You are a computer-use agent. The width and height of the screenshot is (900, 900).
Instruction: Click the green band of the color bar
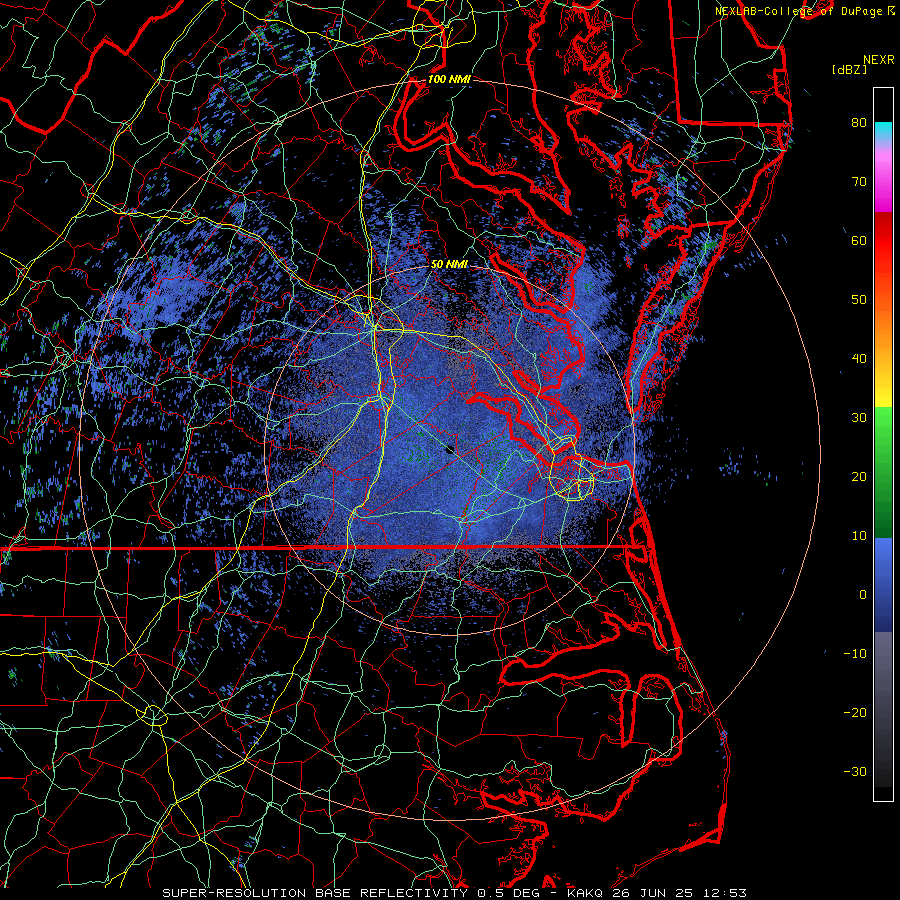883,472
